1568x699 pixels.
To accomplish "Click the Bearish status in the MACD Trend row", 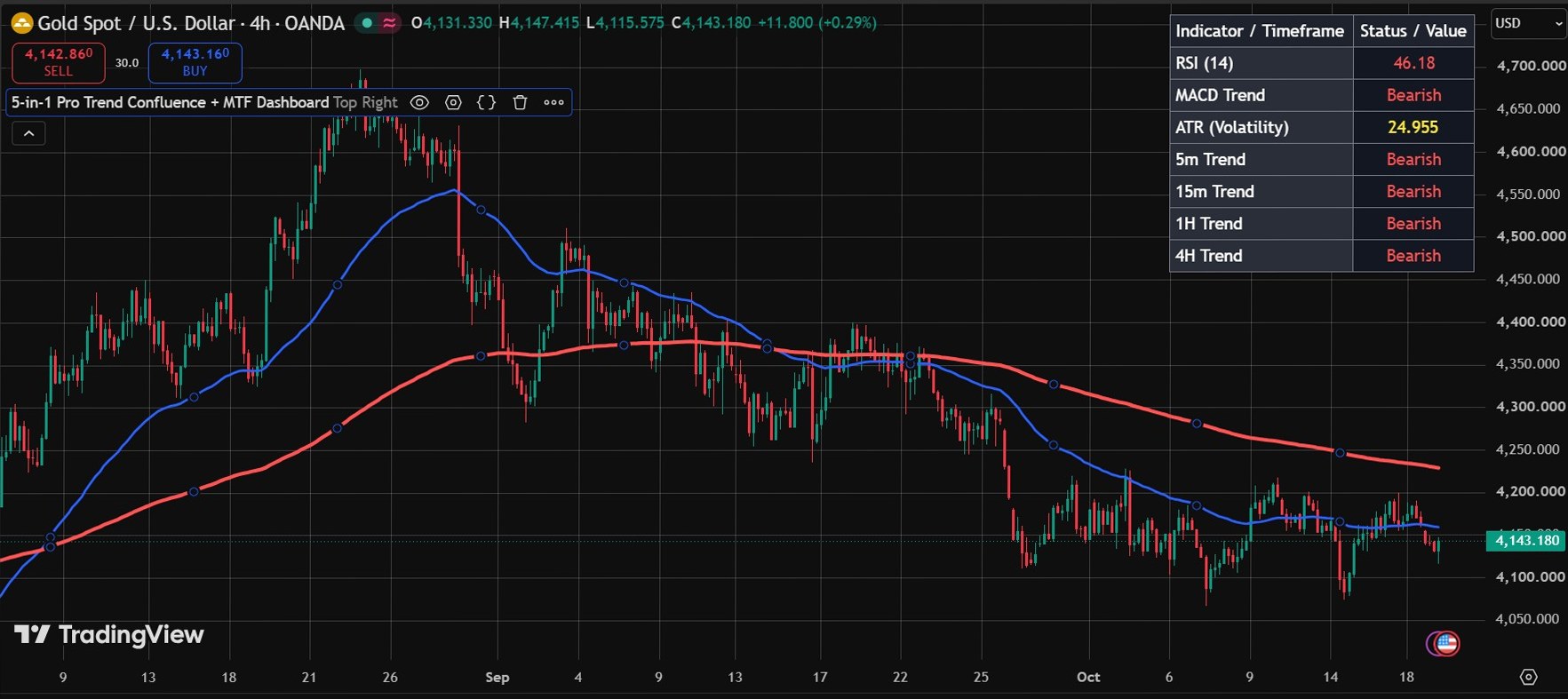I will (x=1413, y=95).
